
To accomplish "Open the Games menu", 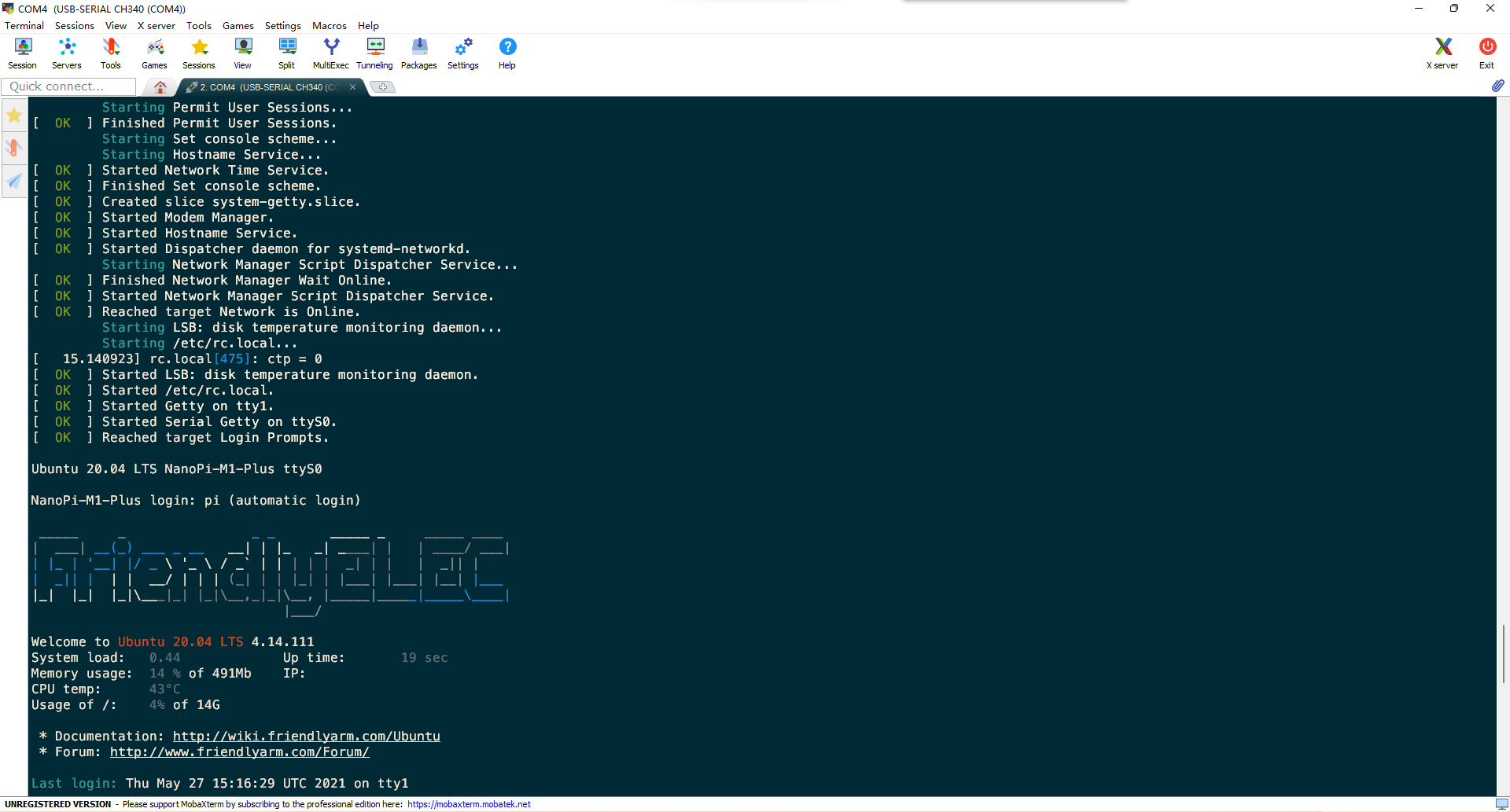I will (238, 25).
